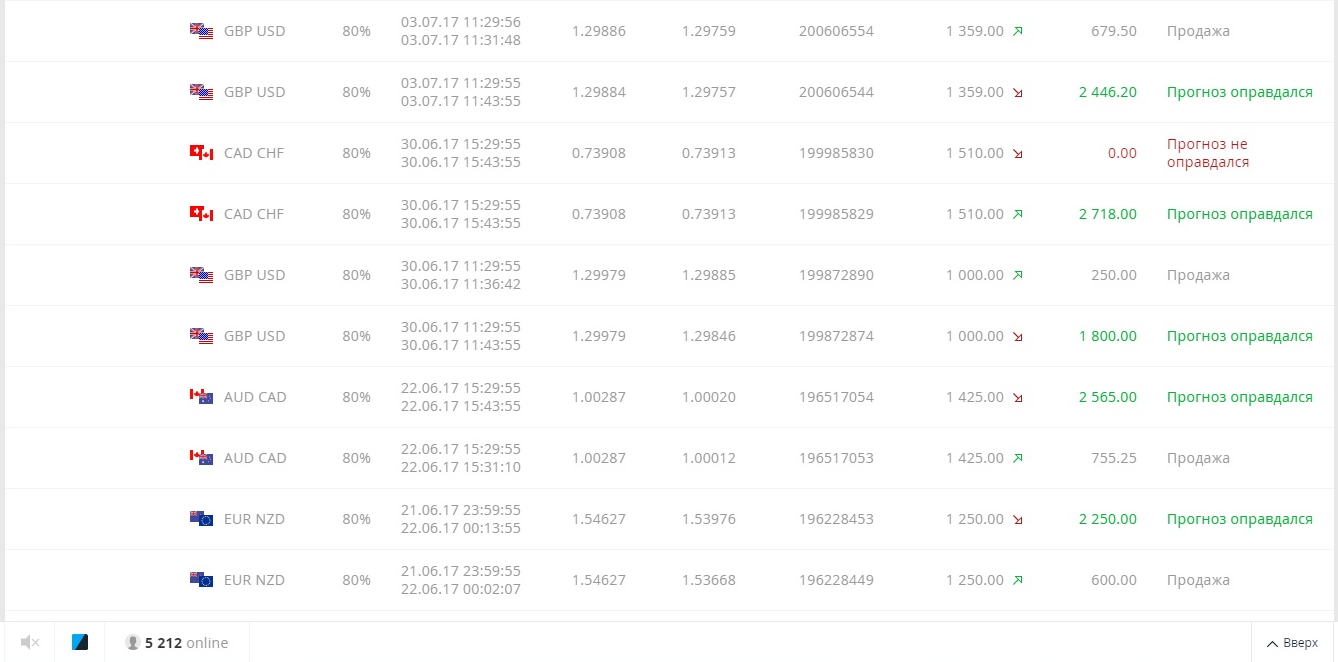Click the Продажа status for trade 200606554
This screenshot has height=662, width=1338.
[x=1198, y=31]
